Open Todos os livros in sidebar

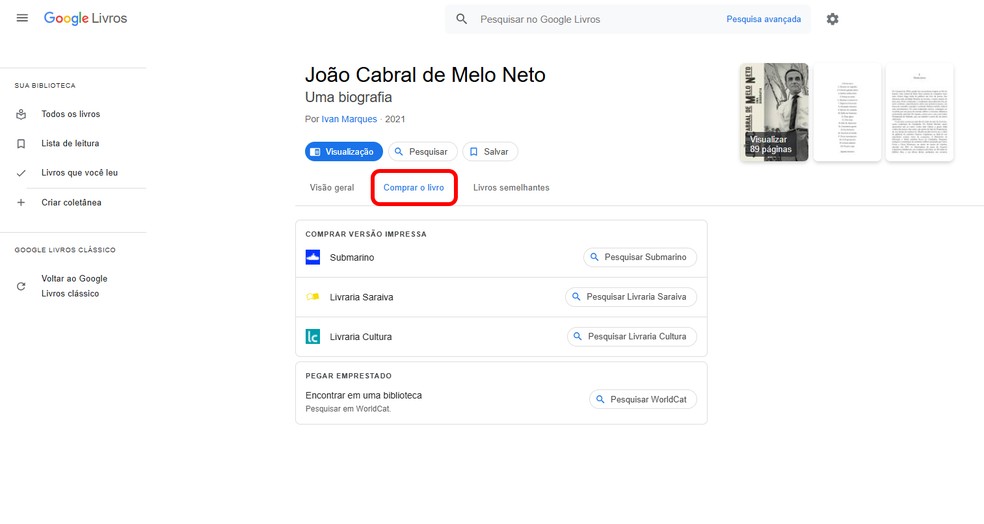pyautogui.click(x=70, y=114)
